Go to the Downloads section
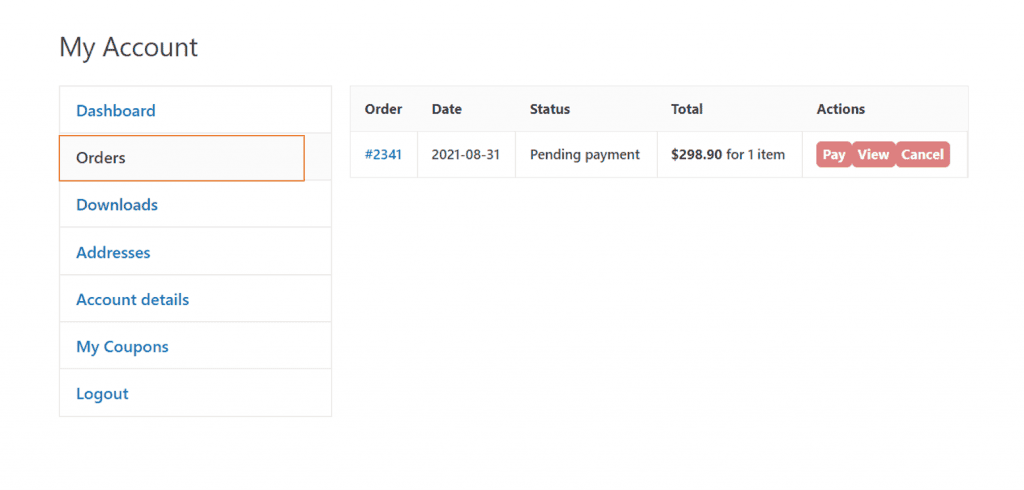Screen dimensions: 1024x490 pos(117,205)
